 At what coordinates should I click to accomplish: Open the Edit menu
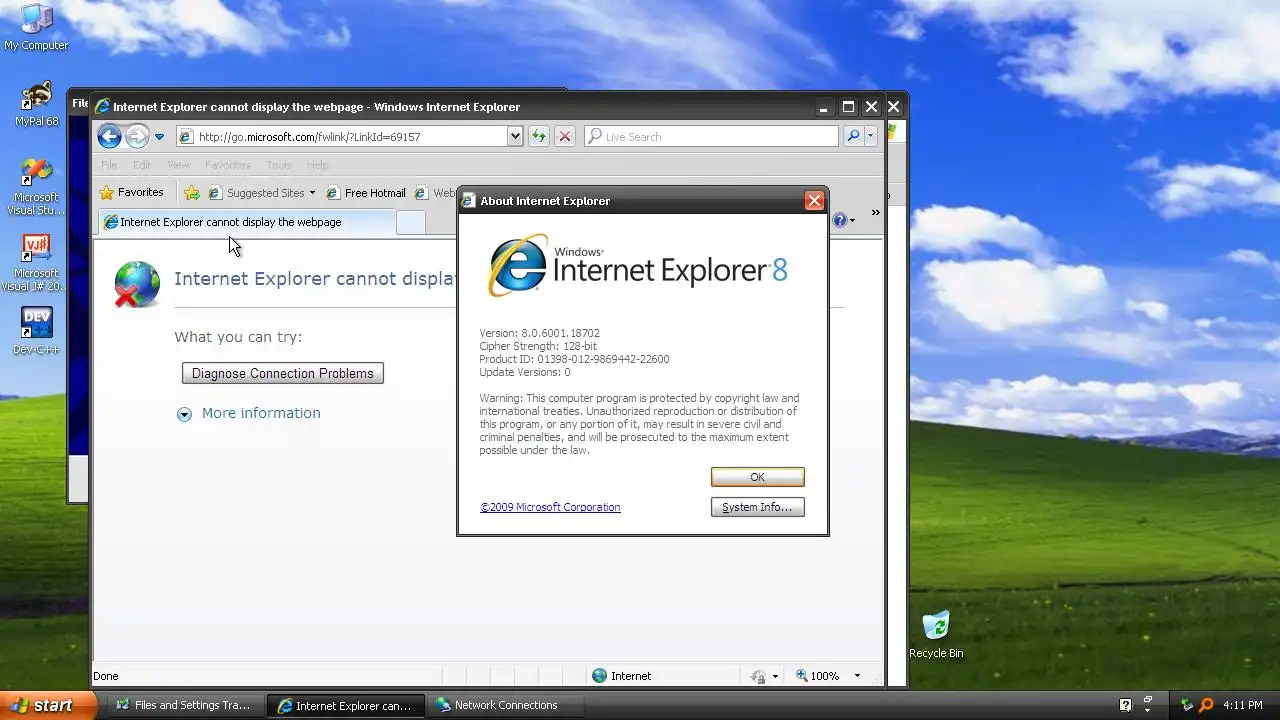point(142,165)
